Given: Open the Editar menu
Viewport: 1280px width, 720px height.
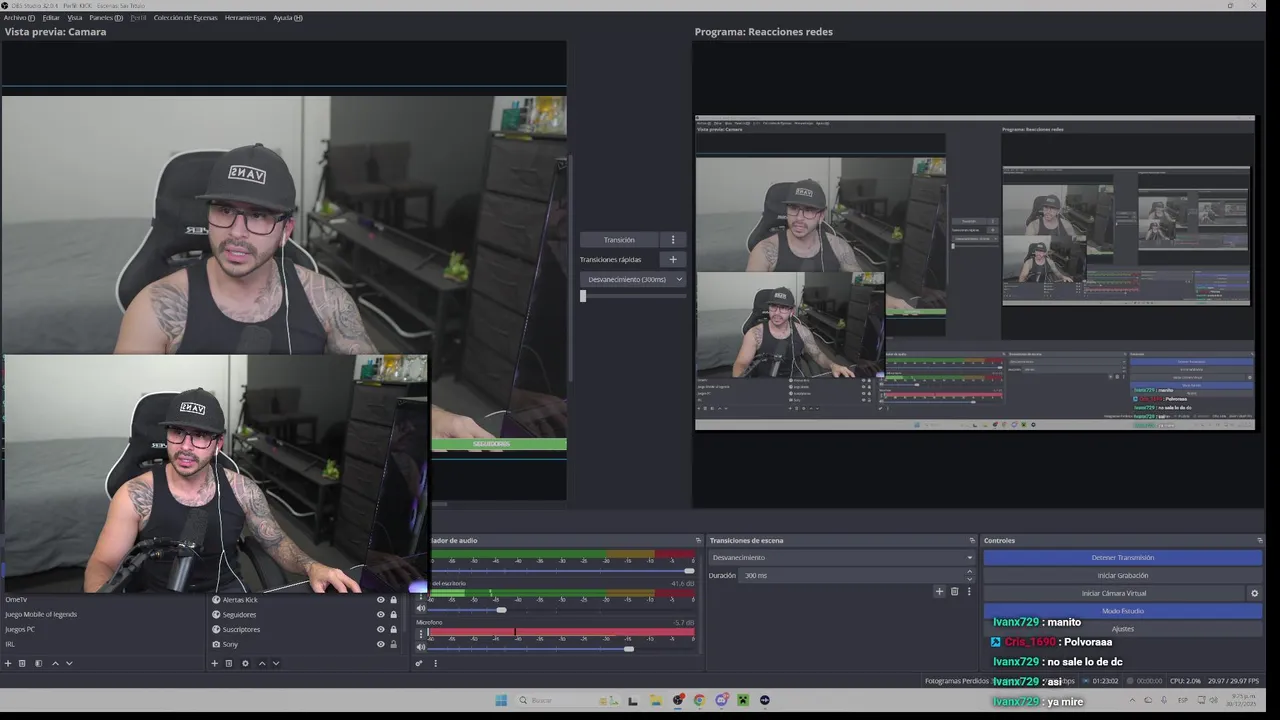Looking at the screenshot, I should (x=51, y=18).
